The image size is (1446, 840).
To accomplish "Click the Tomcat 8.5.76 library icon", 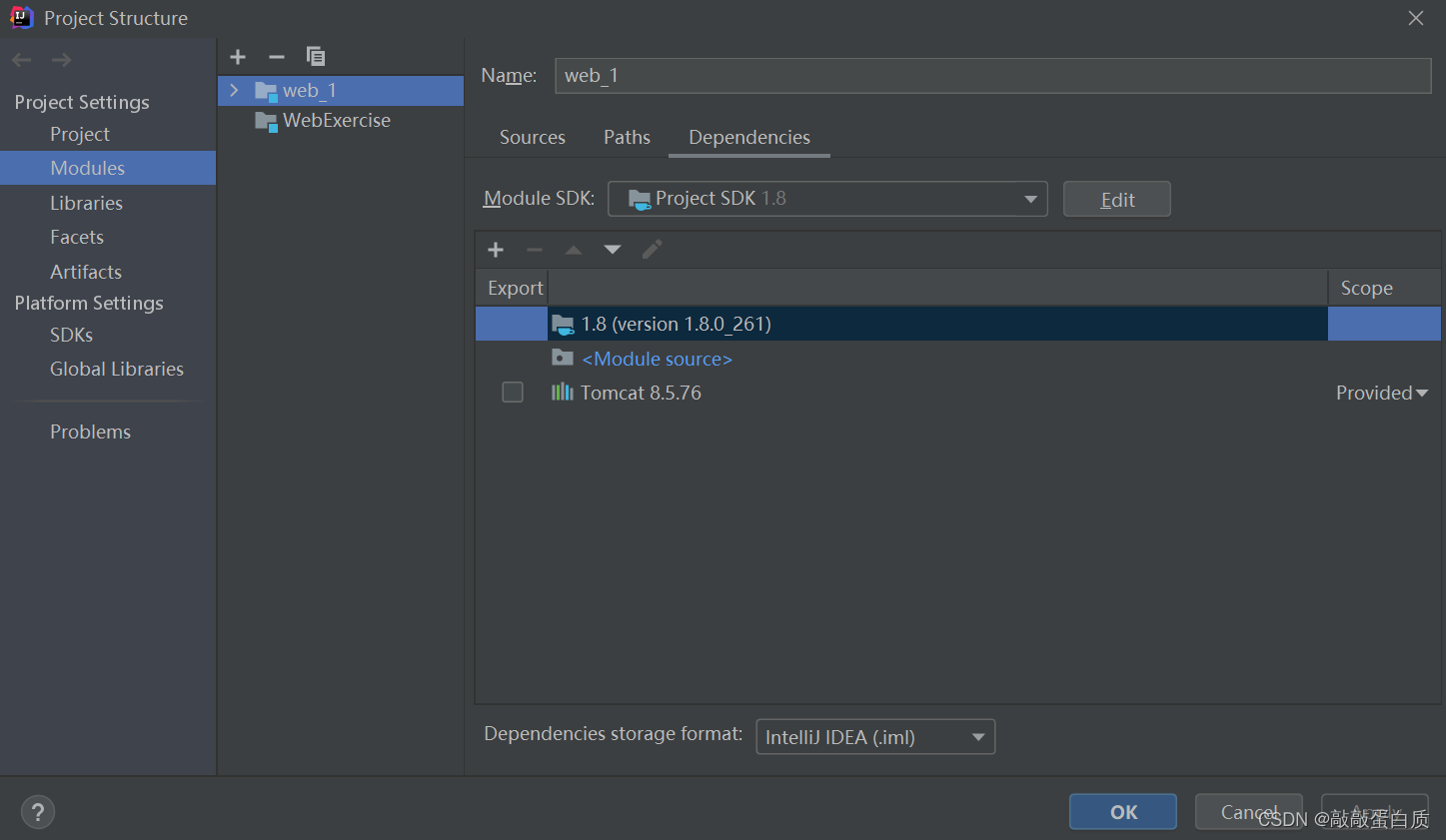I will [x=563, y=393].
